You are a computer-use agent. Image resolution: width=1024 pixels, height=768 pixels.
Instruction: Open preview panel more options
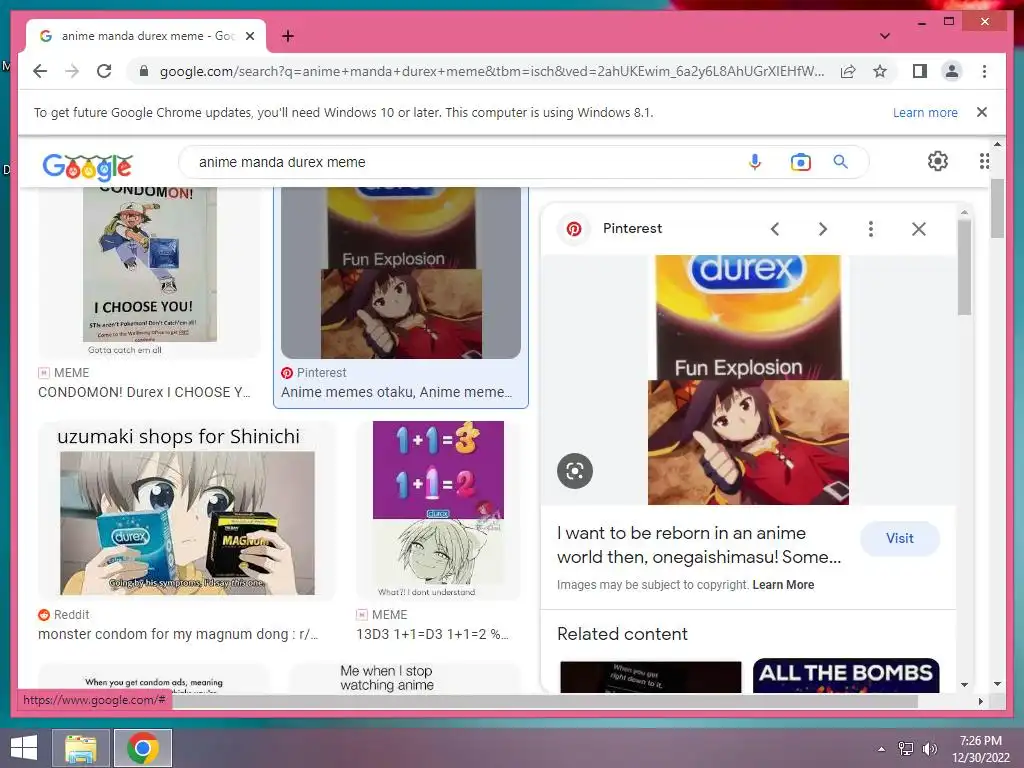(871, 229)
